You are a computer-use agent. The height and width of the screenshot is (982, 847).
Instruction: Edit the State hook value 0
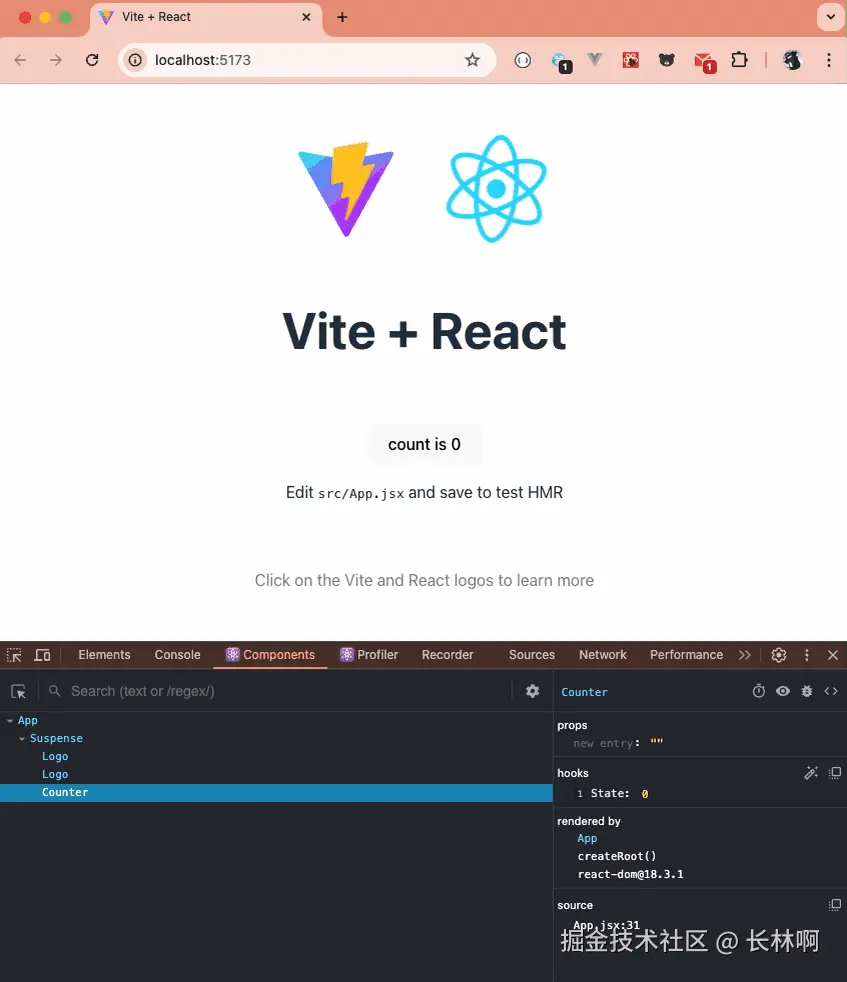[645, 794]
